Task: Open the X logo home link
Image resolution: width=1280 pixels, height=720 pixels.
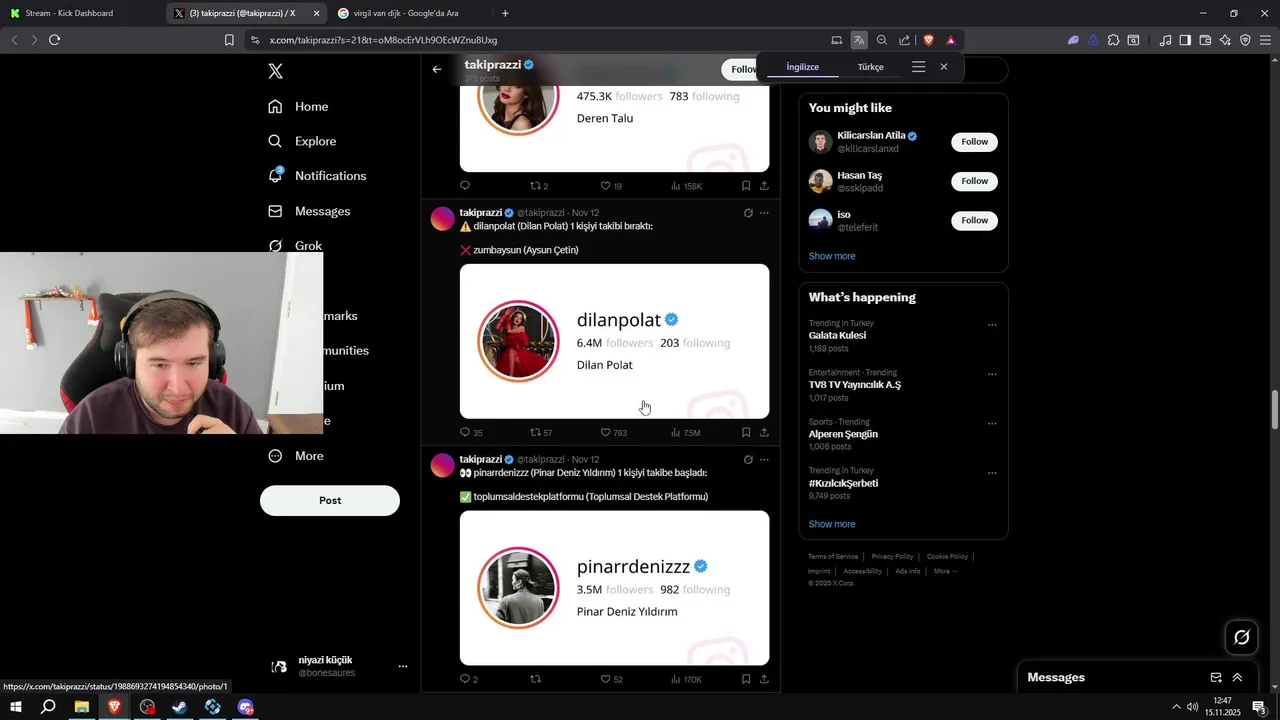Action: tap(276, 71)
